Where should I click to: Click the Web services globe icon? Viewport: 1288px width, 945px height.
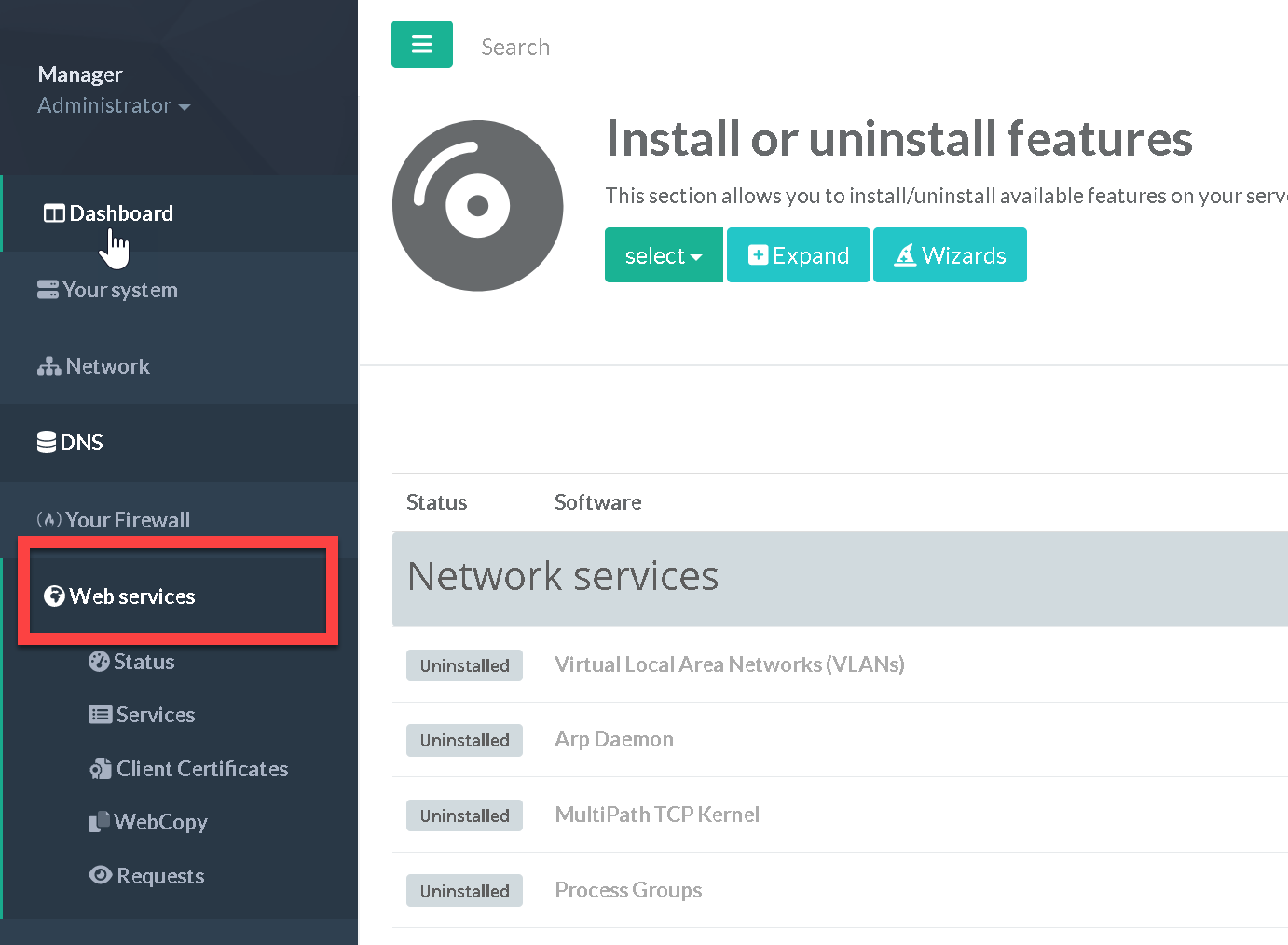click(x=54, y=596)
